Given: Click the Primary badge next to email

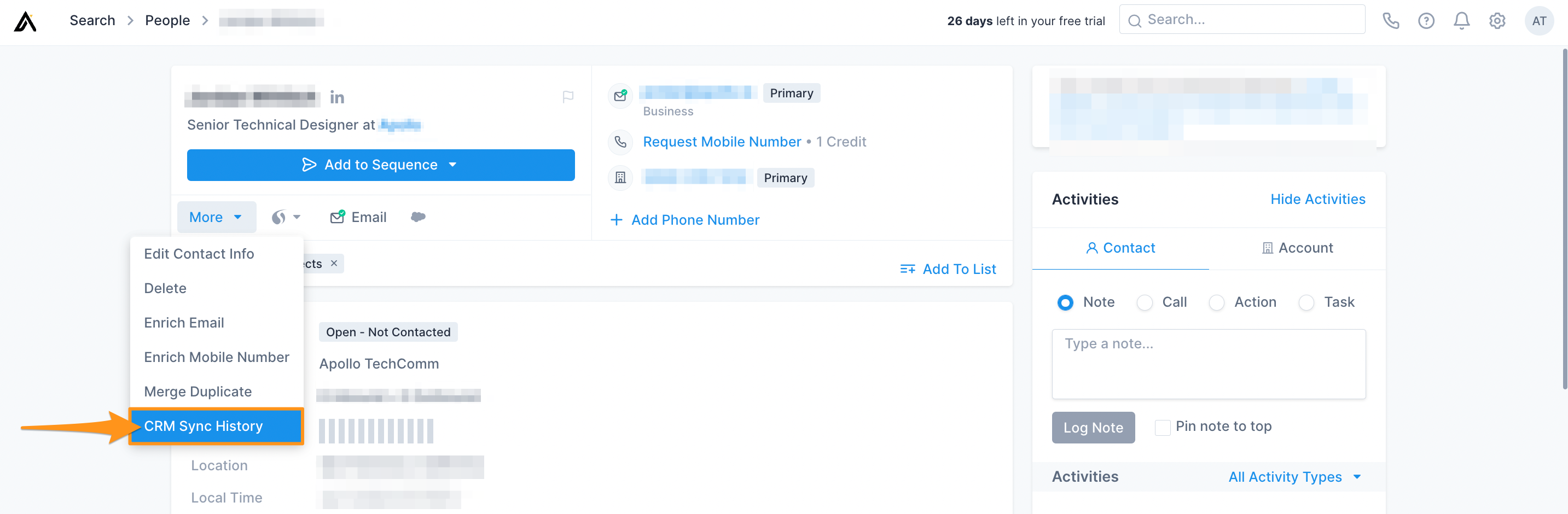Looking at the screenshot, I should [791, 93].
